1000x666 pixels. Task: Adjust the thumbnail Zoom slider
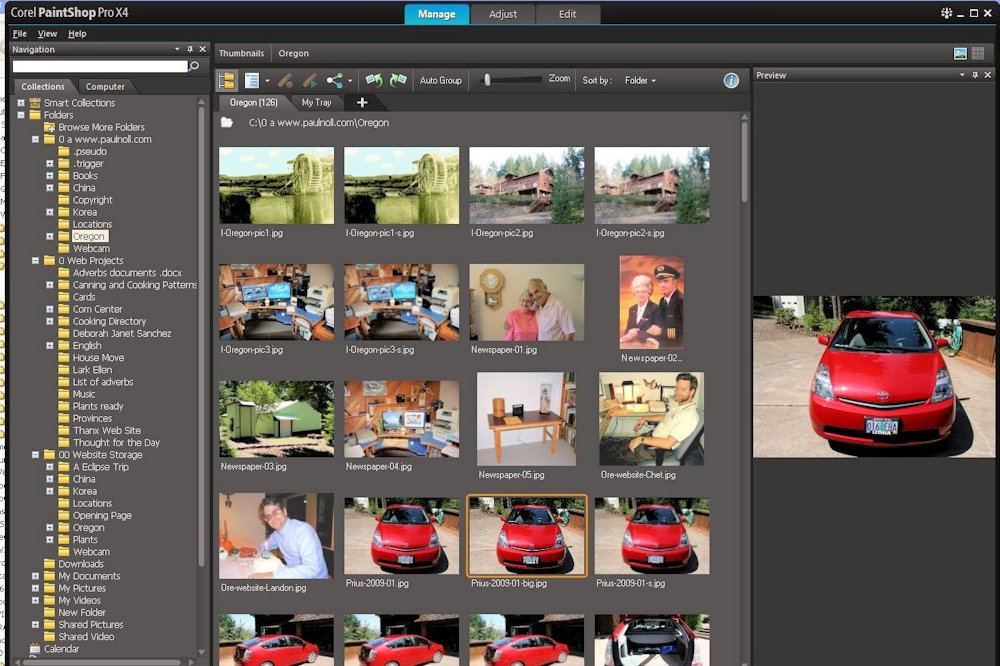(x=487, y=80)
